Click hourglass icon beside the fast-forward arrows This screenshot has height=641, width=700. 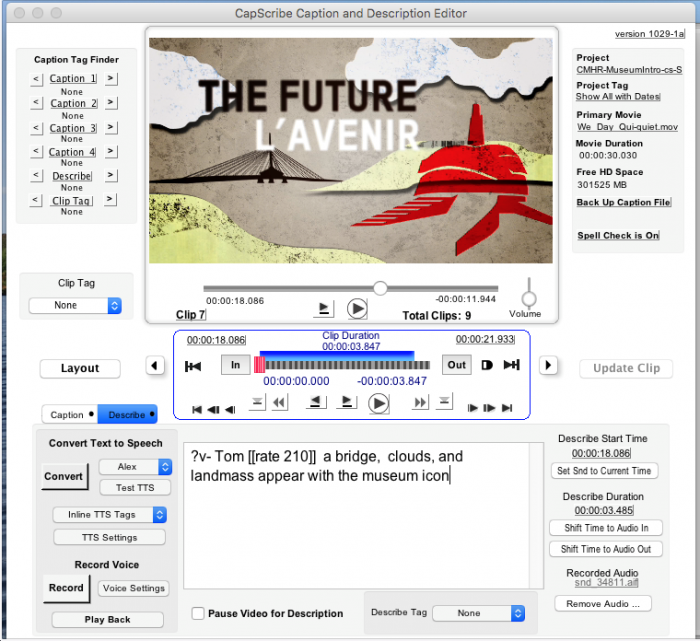pos(444,401)
